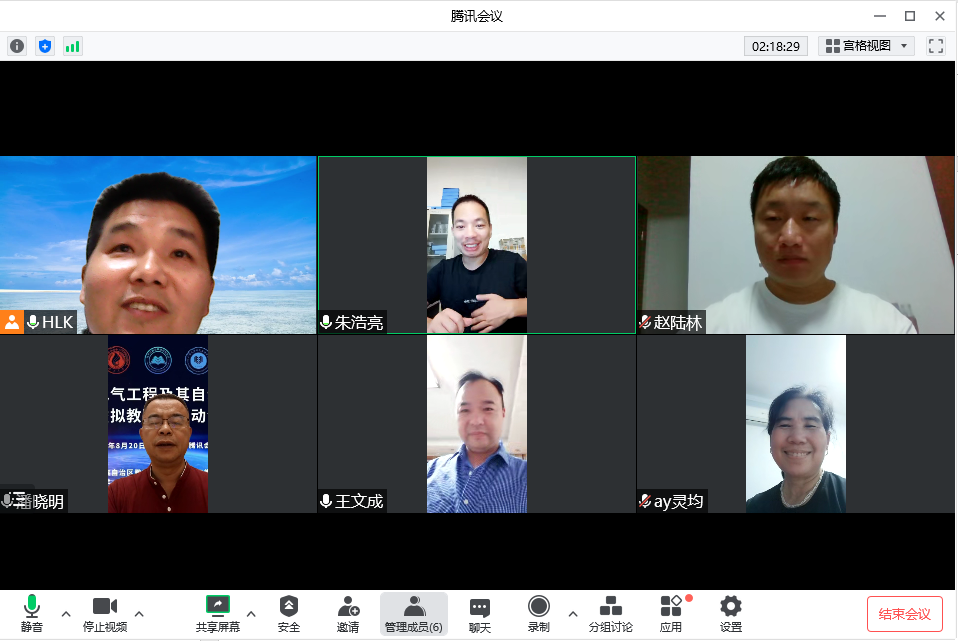Click the meeting info icon
Screen dimensions: 958x641
[17, 46]
